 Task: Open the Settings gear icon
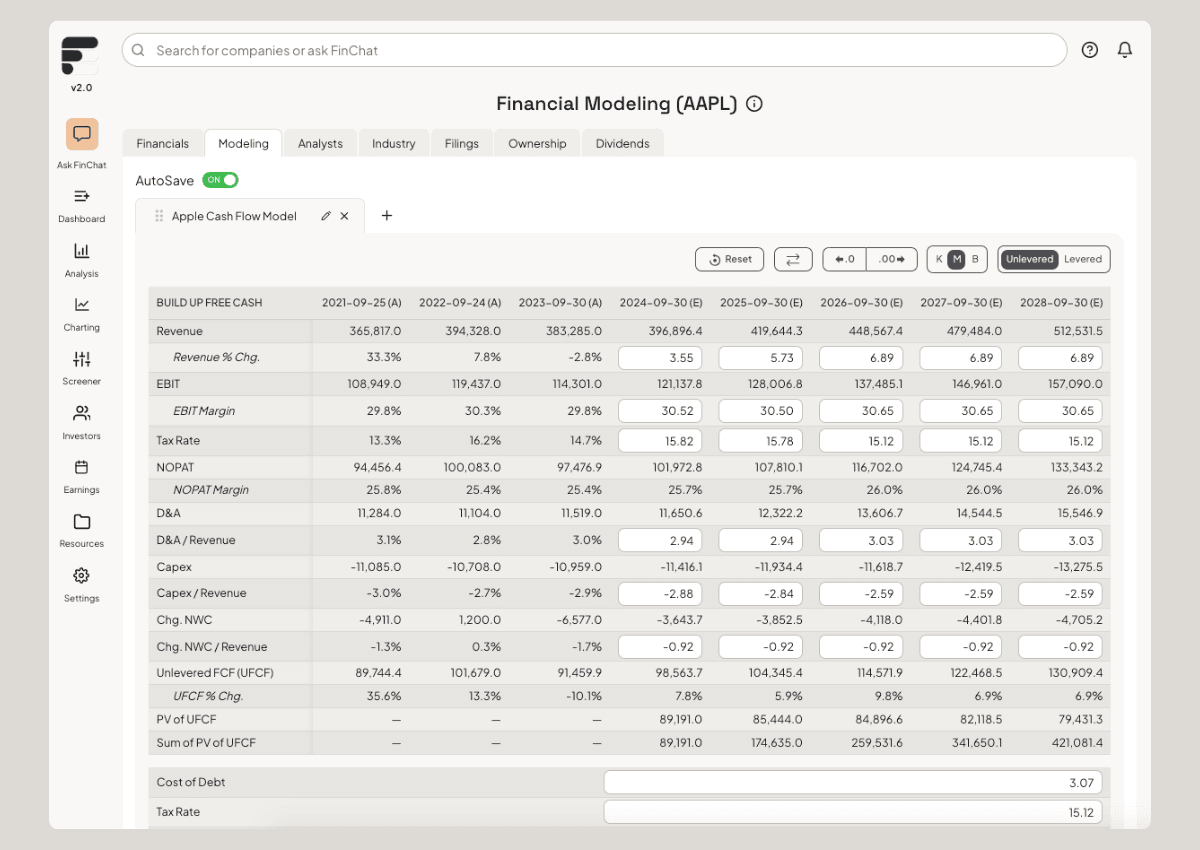coord(82,575)
